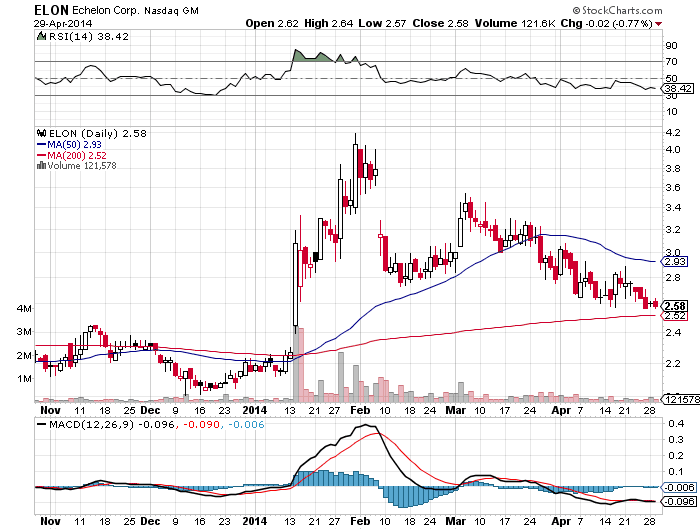Click Apr on the MACD panel date axis

[561, 521]
